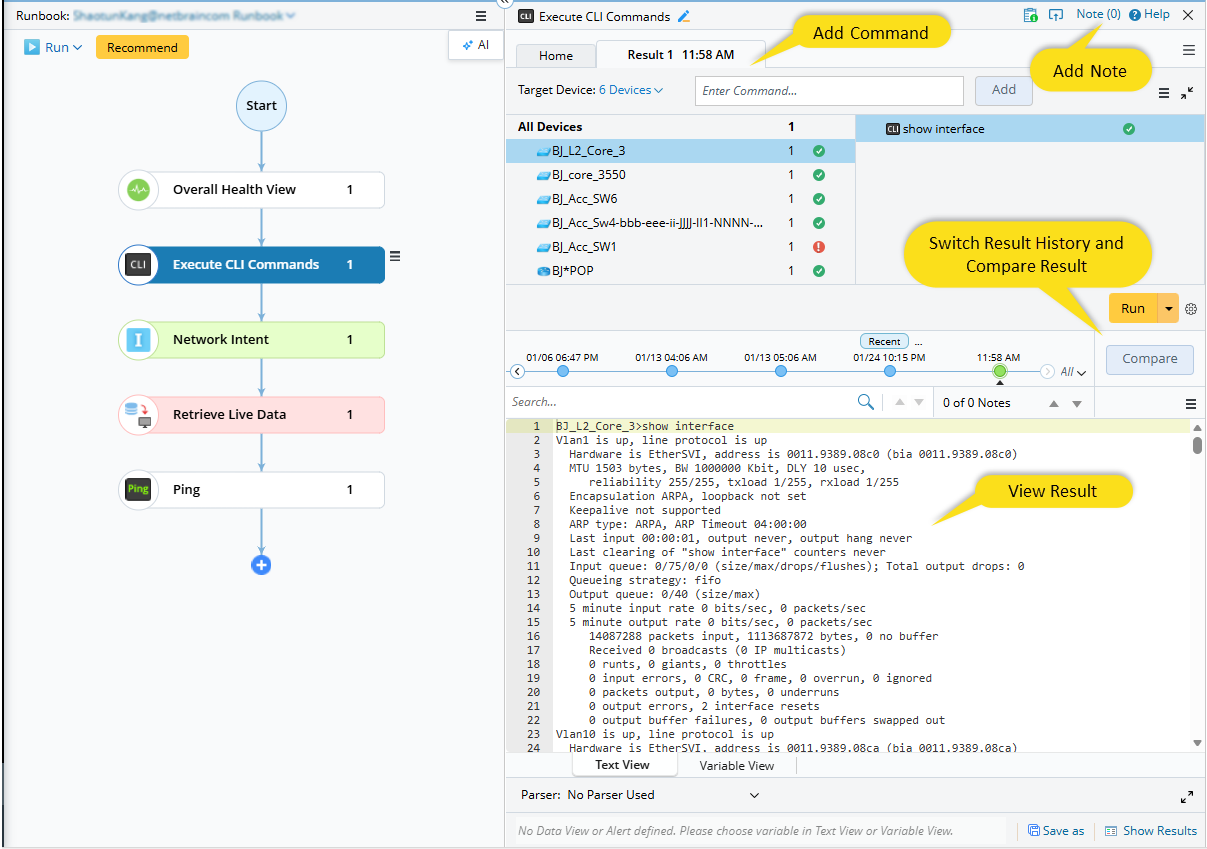Jump to previous note arrow
Viewport: 1207px width, 849px height.
(x=1053, y=404)
